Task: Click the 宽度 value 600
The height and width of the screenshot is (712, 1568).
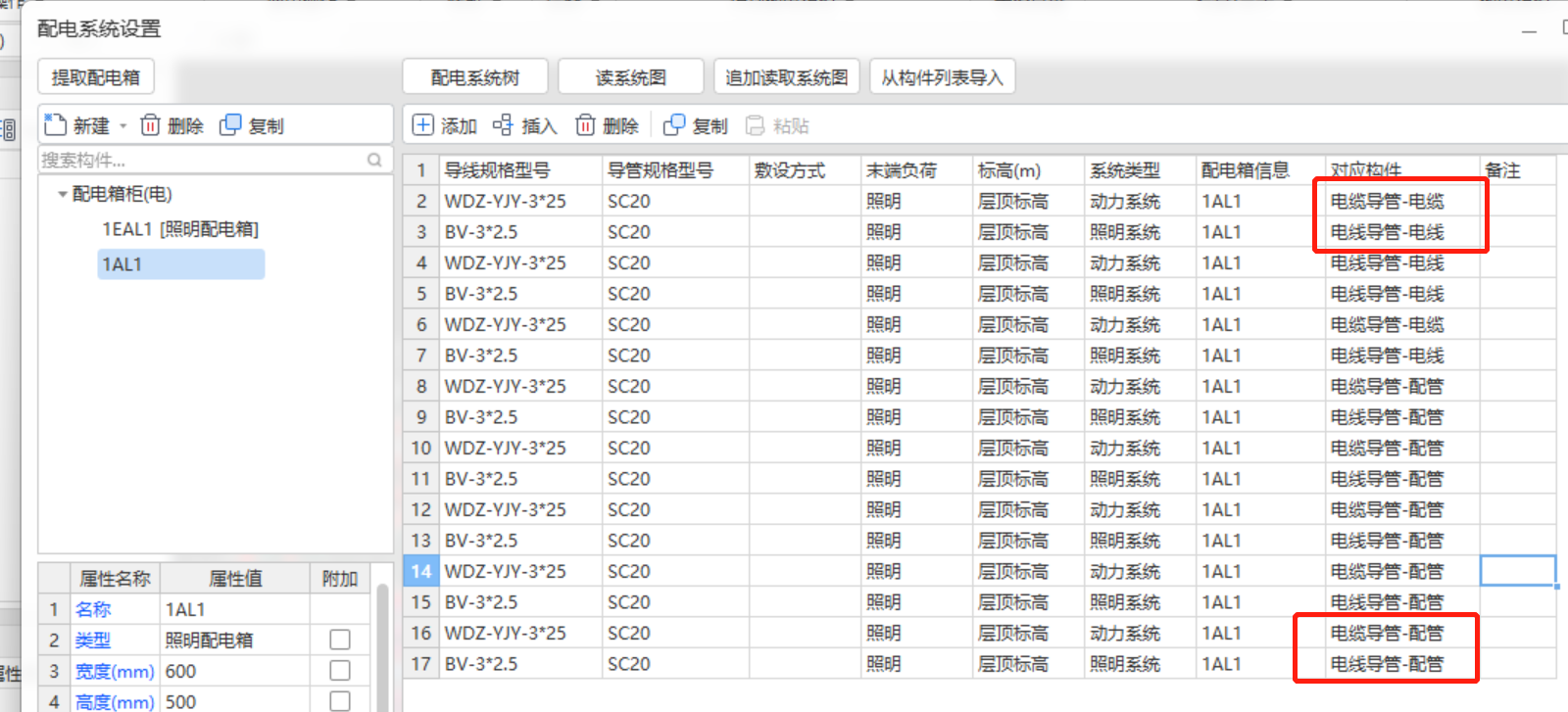Action: [x=235, y=671]
